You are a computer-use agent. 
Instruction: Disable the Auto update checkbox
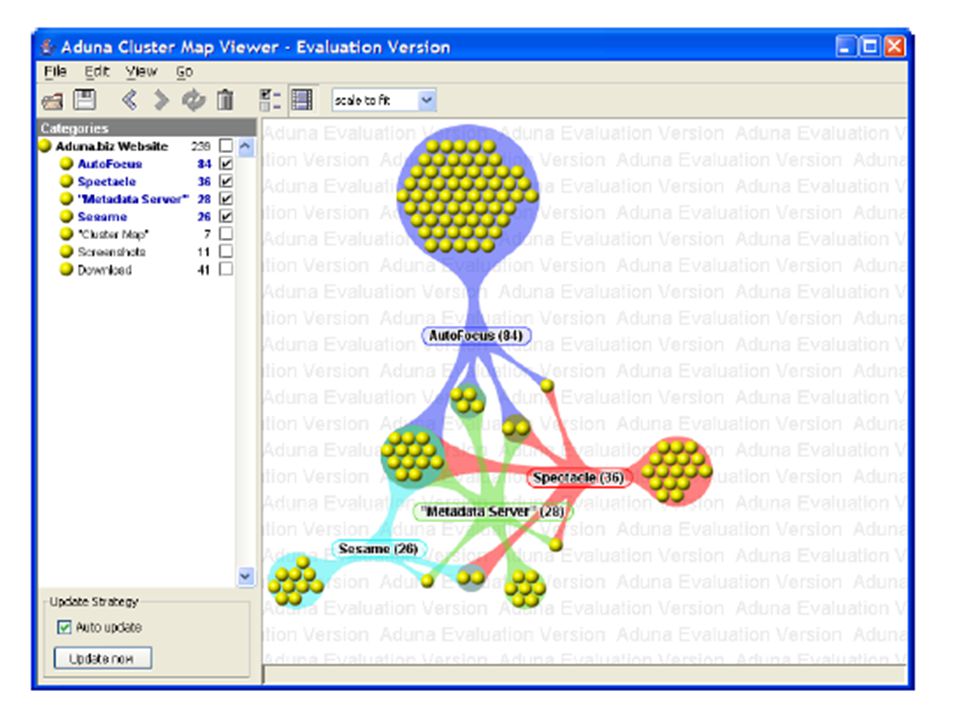click(64, 627)
